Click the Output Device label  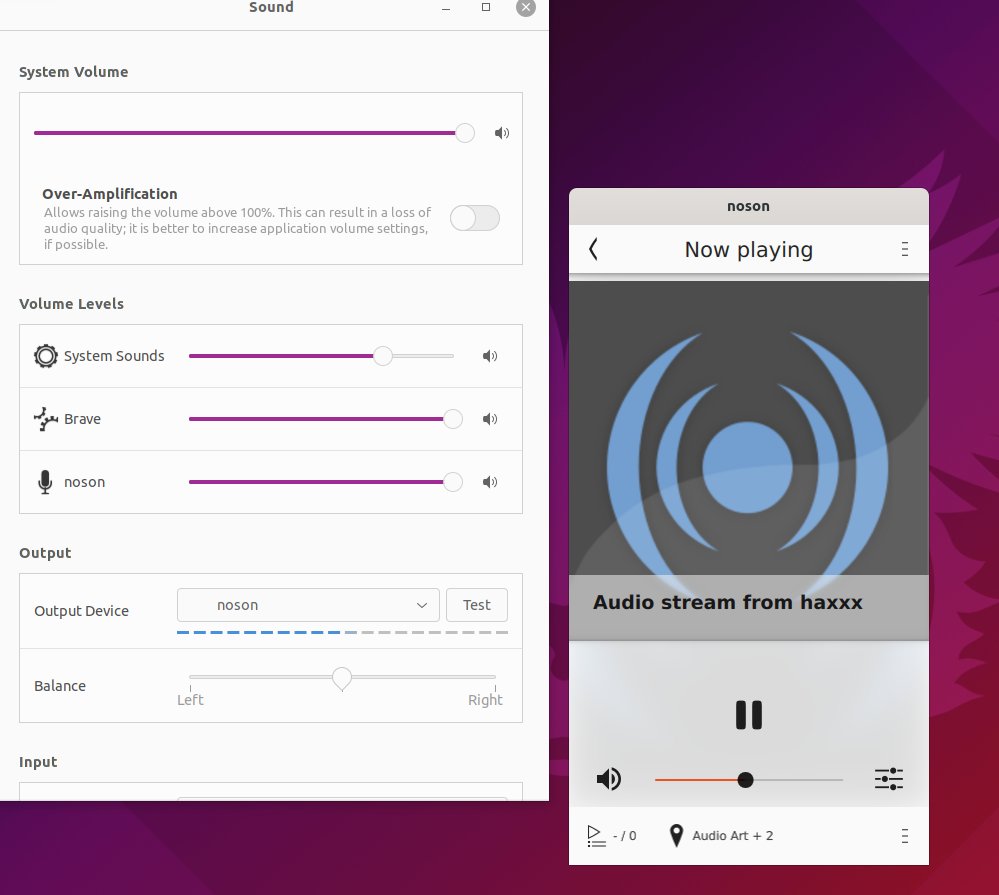pyautogui.click(x=82, y=611)
